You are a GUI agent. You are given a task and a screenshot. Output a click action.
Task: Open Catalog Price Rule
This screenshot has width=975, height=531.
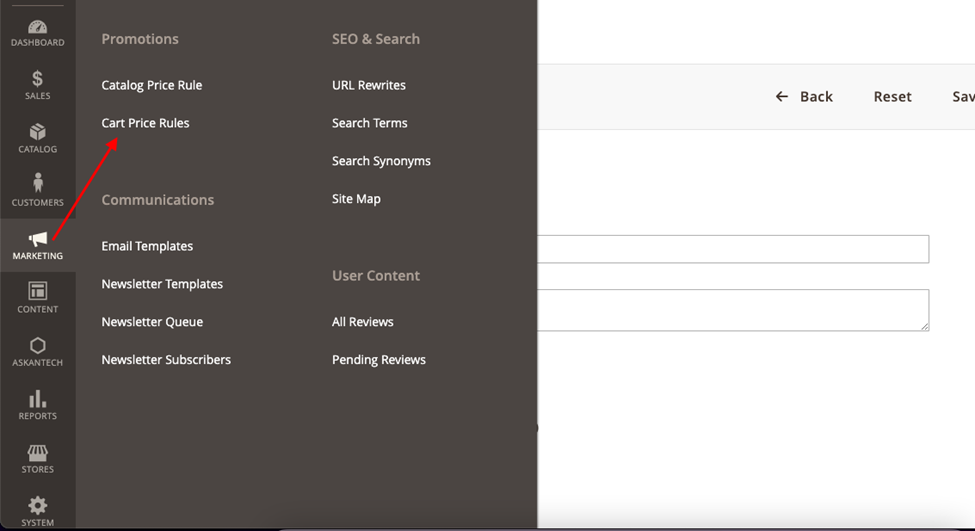coord(152,85)
